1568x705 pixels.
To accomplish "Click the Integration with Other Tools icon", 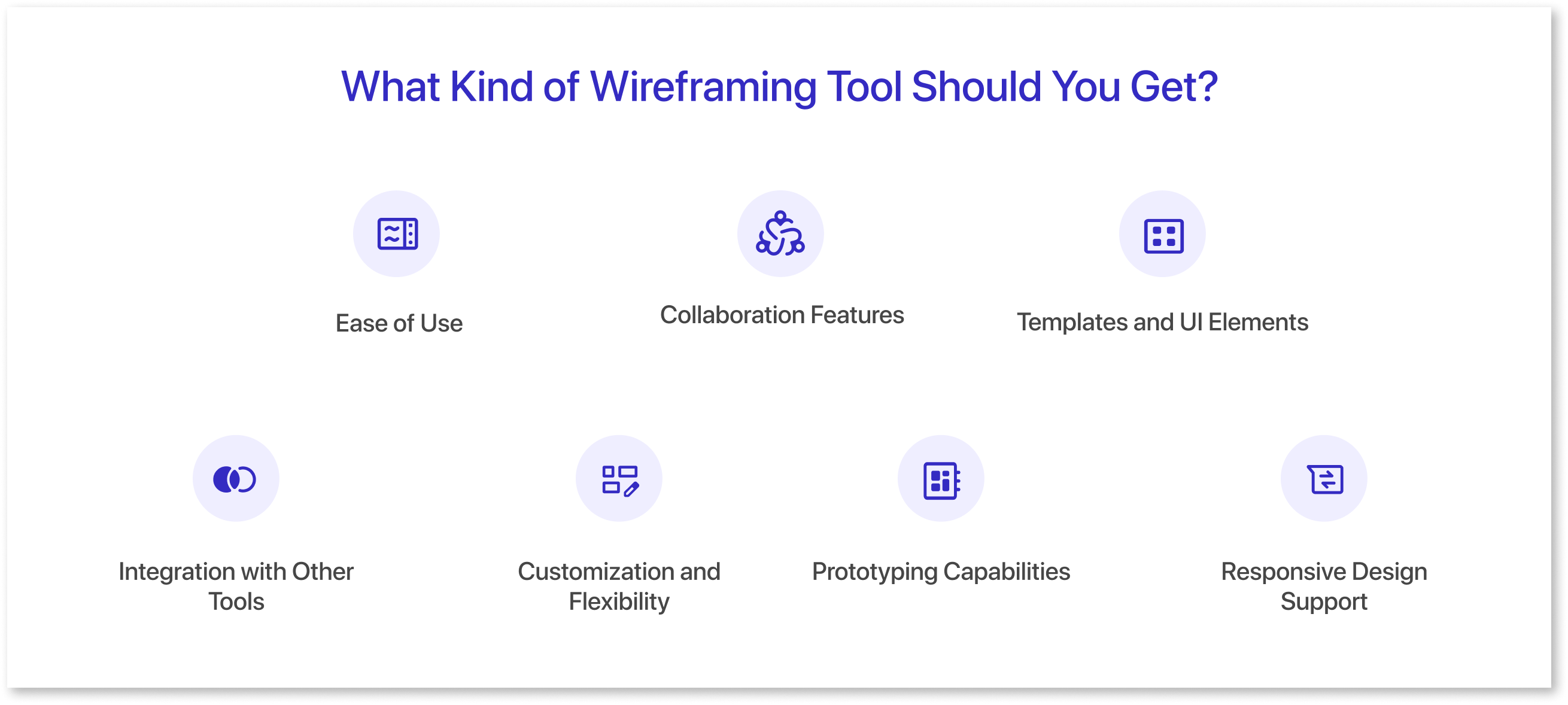I will pyautogui.click(x=236, y=479).
